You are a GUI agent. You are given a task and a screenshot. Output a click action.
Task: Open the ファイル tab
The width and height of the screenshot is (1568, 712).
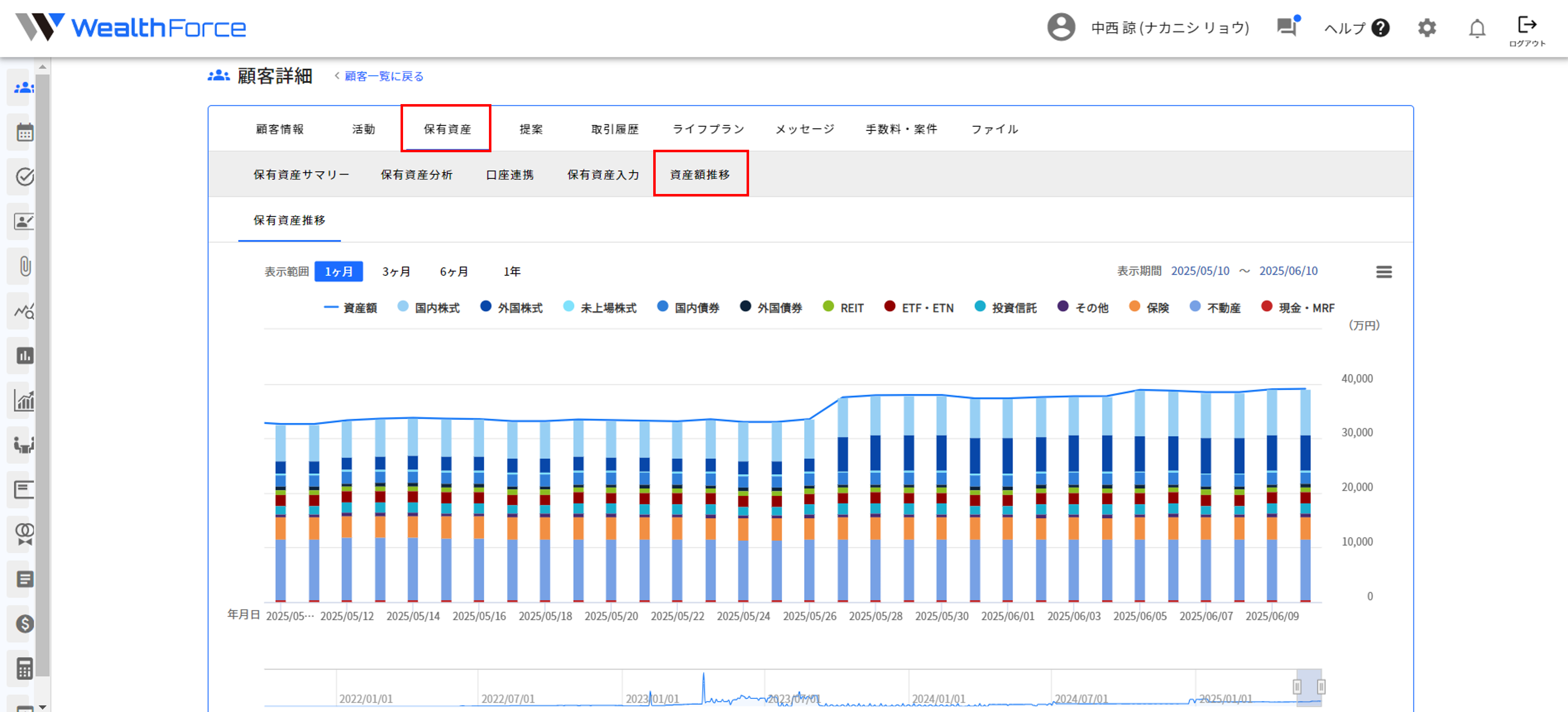(995, 128)
